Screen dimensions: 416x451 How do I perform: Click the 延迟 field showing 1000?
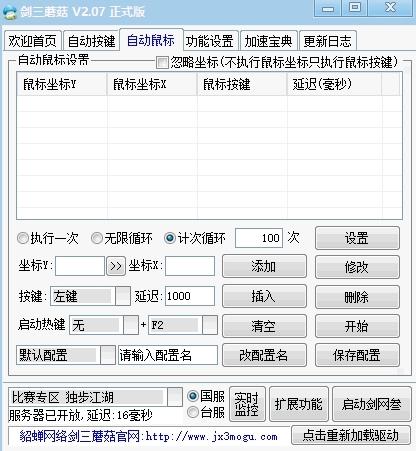pos(190,296)
